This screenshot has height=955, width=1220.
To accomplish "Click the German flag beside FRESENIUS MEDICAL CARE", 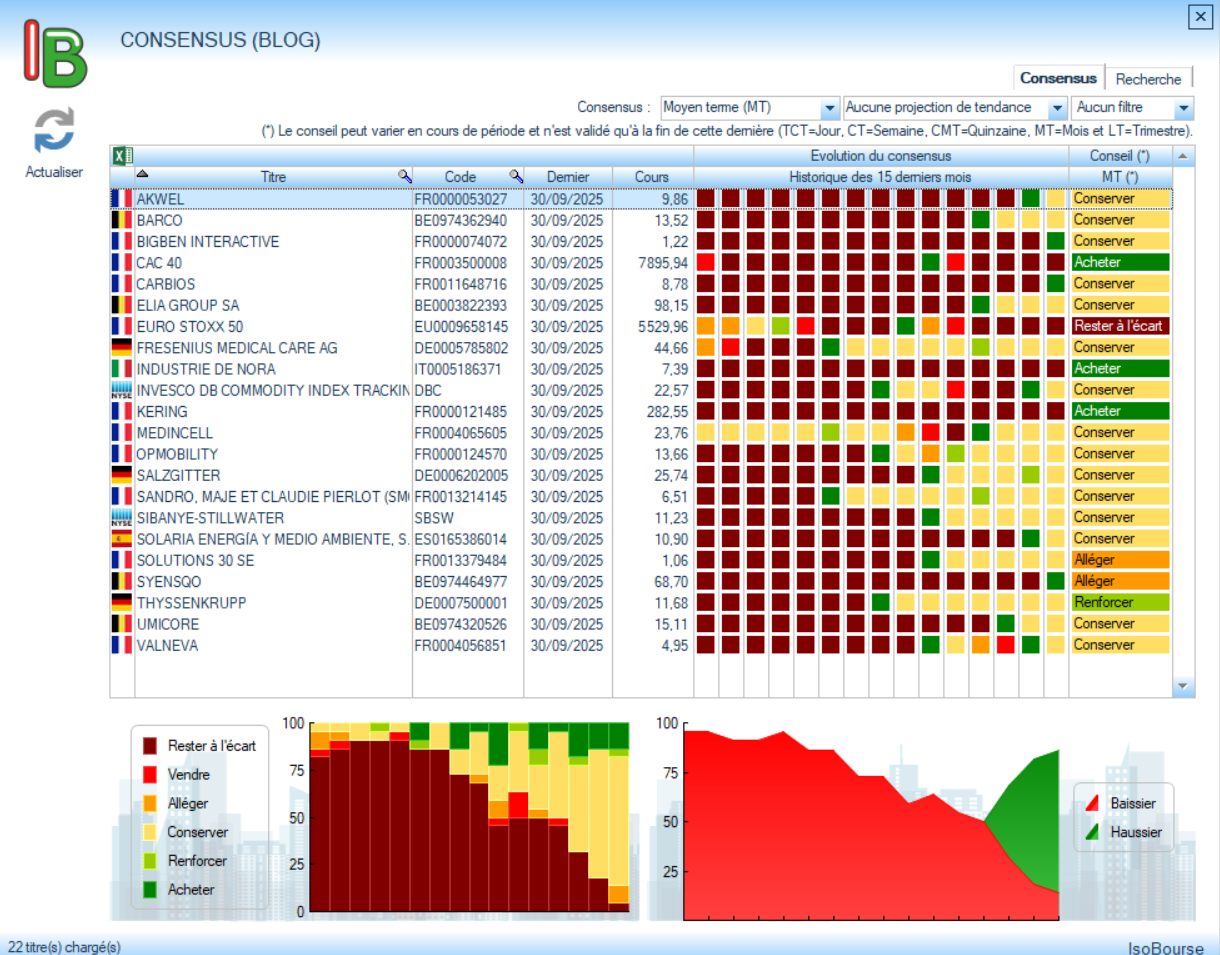I will point(122,347).
